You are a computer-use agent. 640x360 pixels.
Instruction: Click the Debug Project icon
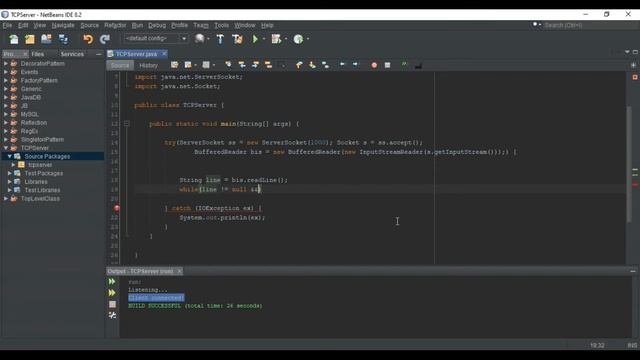coord(276,39)
